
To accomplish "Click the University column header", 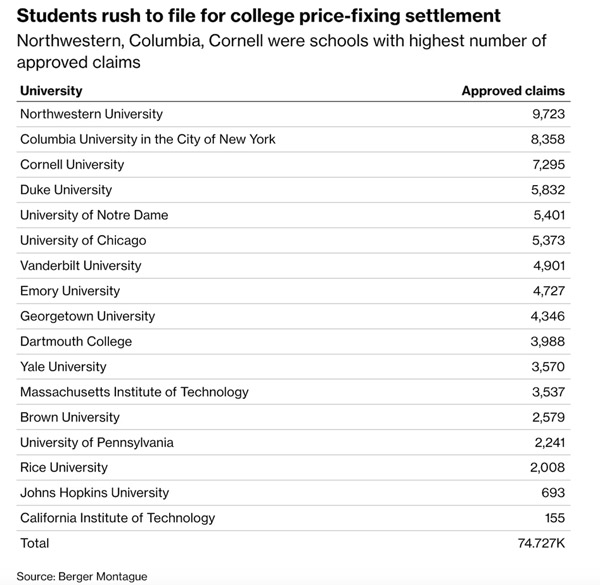I will pos(51,91).
